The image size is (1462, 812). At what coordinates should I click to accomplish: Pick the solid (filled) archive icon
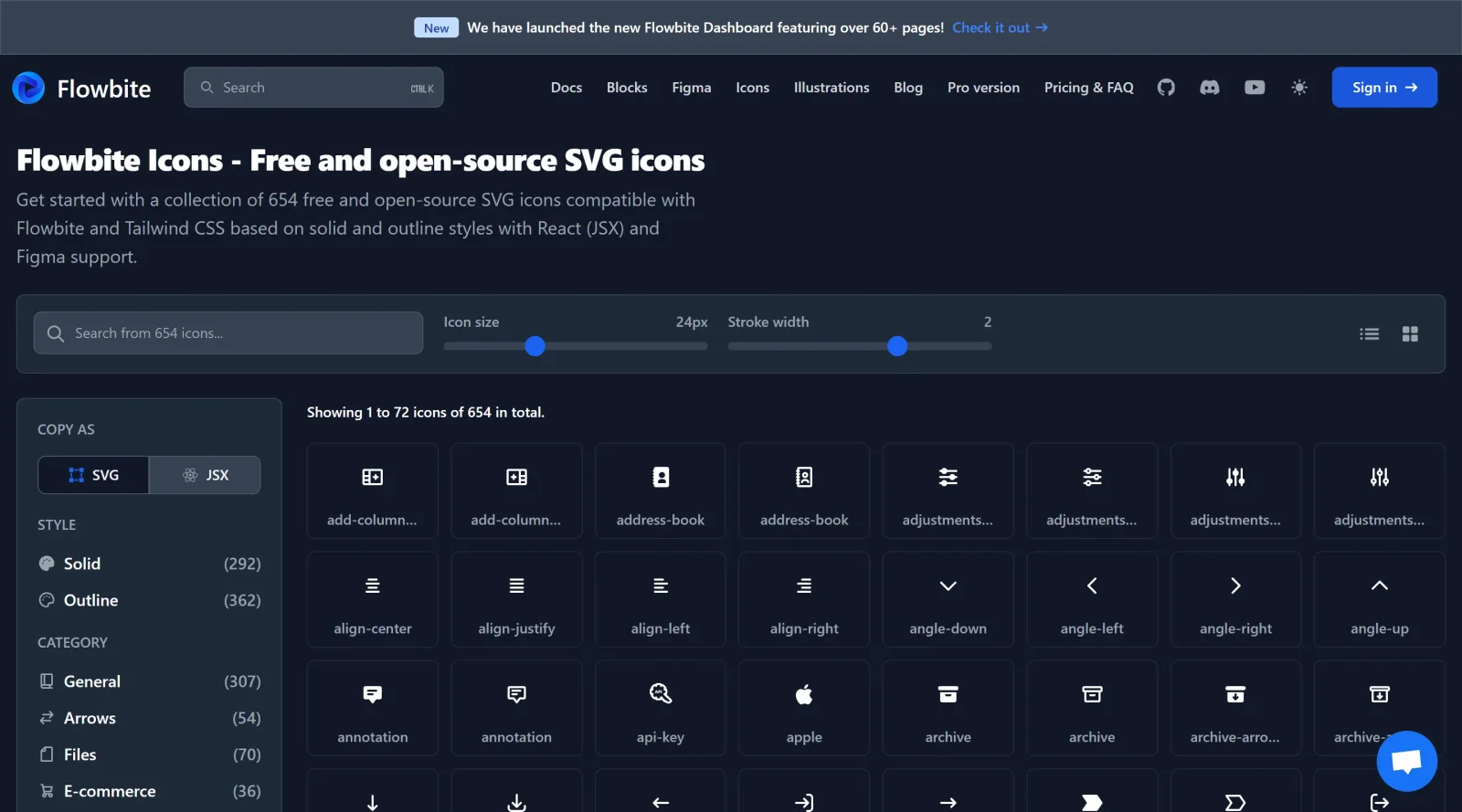coord(948,708)
